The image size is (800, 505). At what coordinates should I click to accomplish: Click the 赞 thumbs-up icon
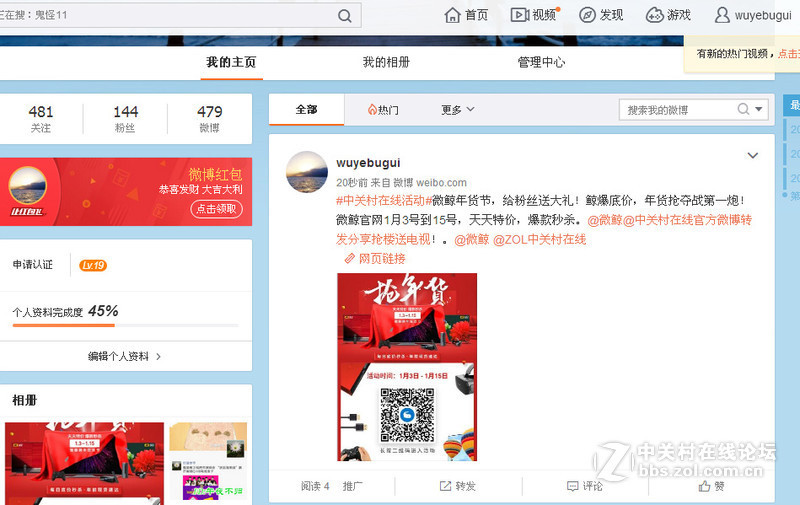(x=704, y=486)
